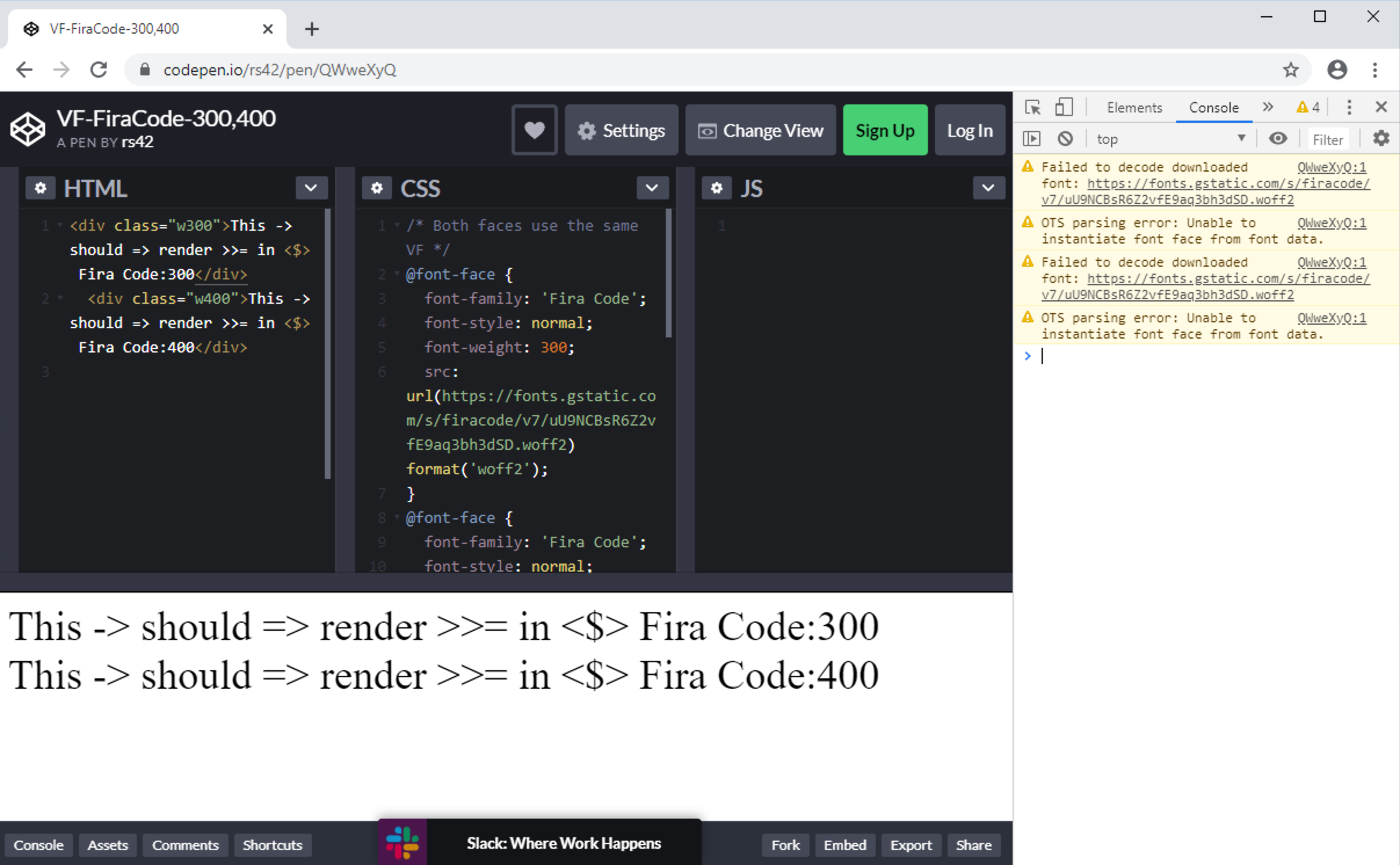This screenshot has width=1400, height=865.
Task: Activate the DevTools inspect element cursor
Action: (x=1033, y=107)
